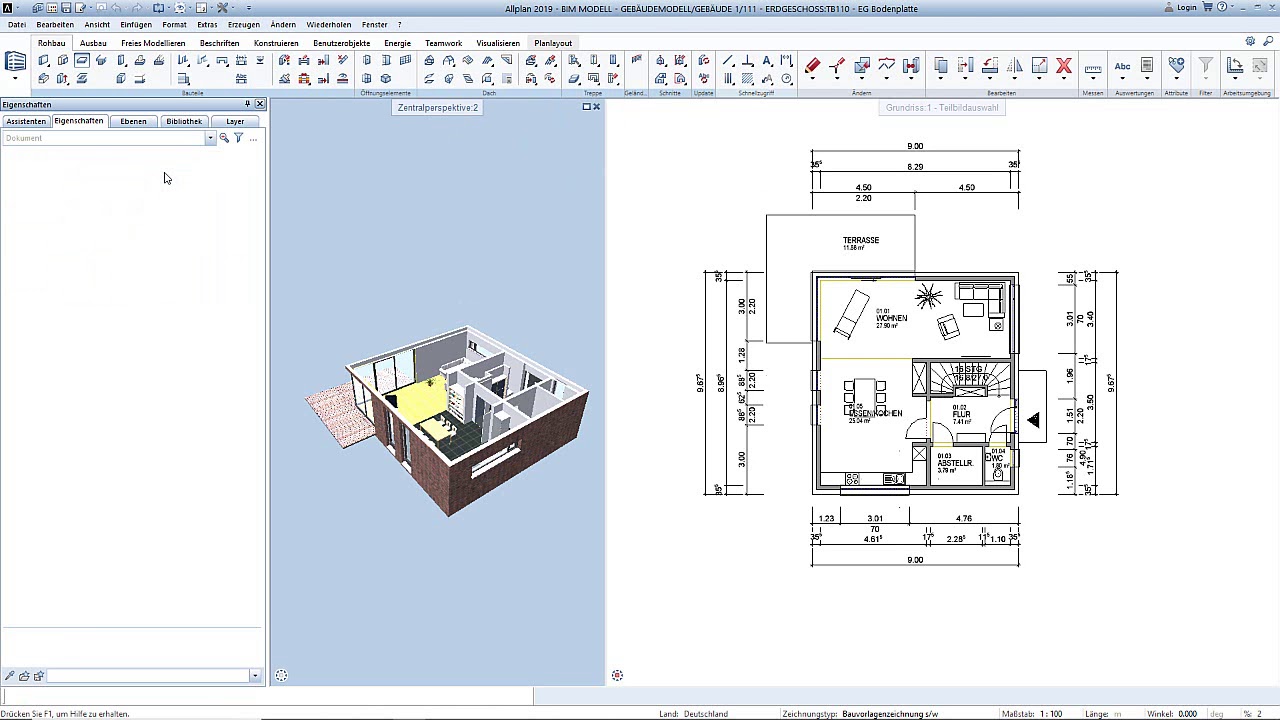
Task: Click the Filter funnel icon in the ribbon
Action: (x=1205, y=66)
